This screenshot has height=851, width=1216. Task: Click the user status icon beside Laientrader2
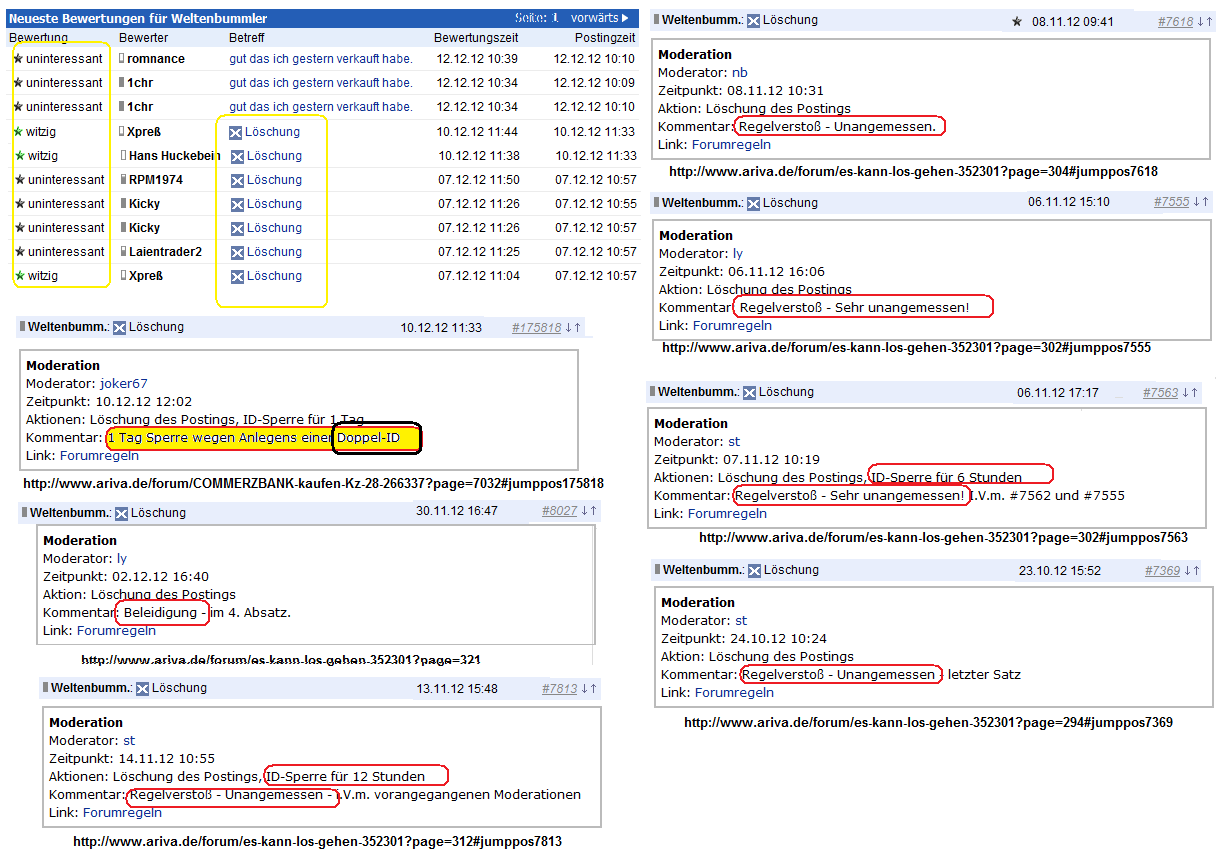coord(124,252)
